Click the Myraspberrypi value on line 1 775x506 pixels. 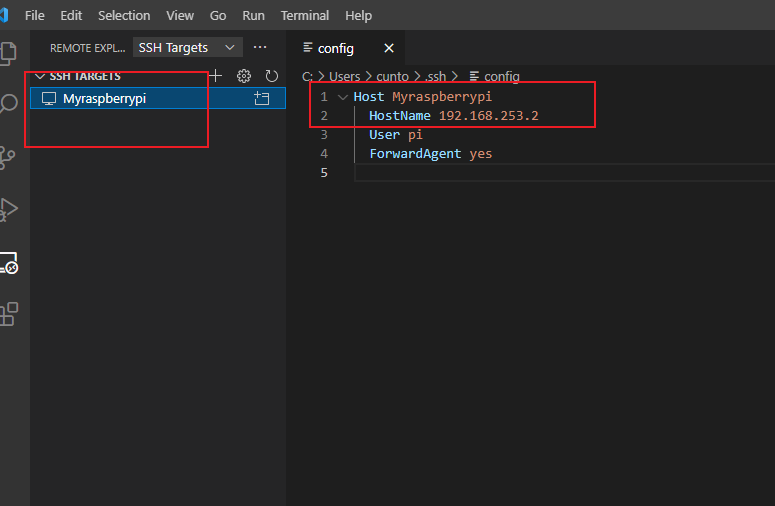pyautogui.click(x=442, y=97)
